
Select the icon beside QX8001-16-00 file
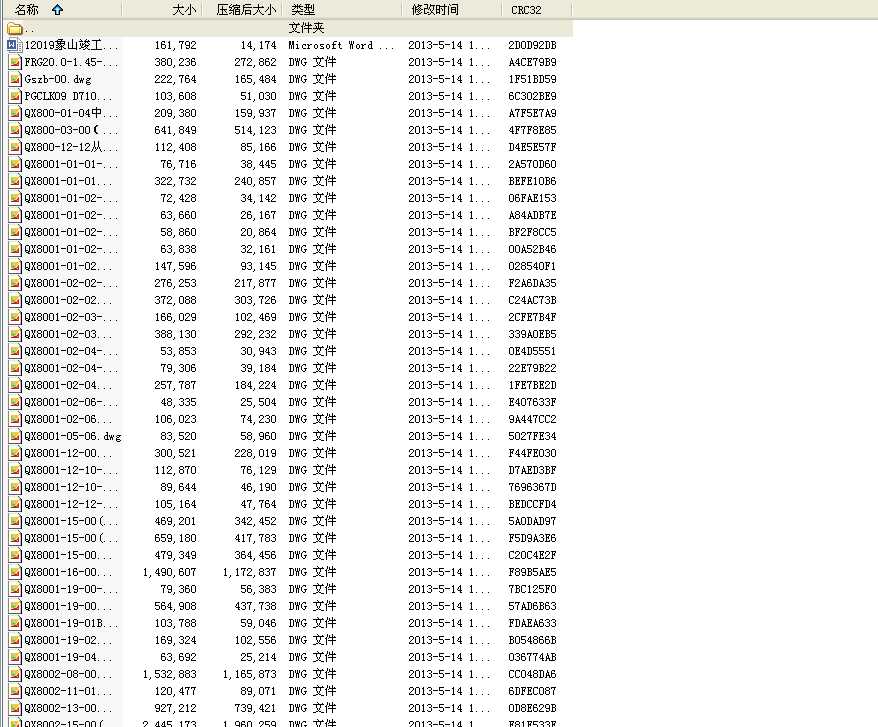click(16, 572)
